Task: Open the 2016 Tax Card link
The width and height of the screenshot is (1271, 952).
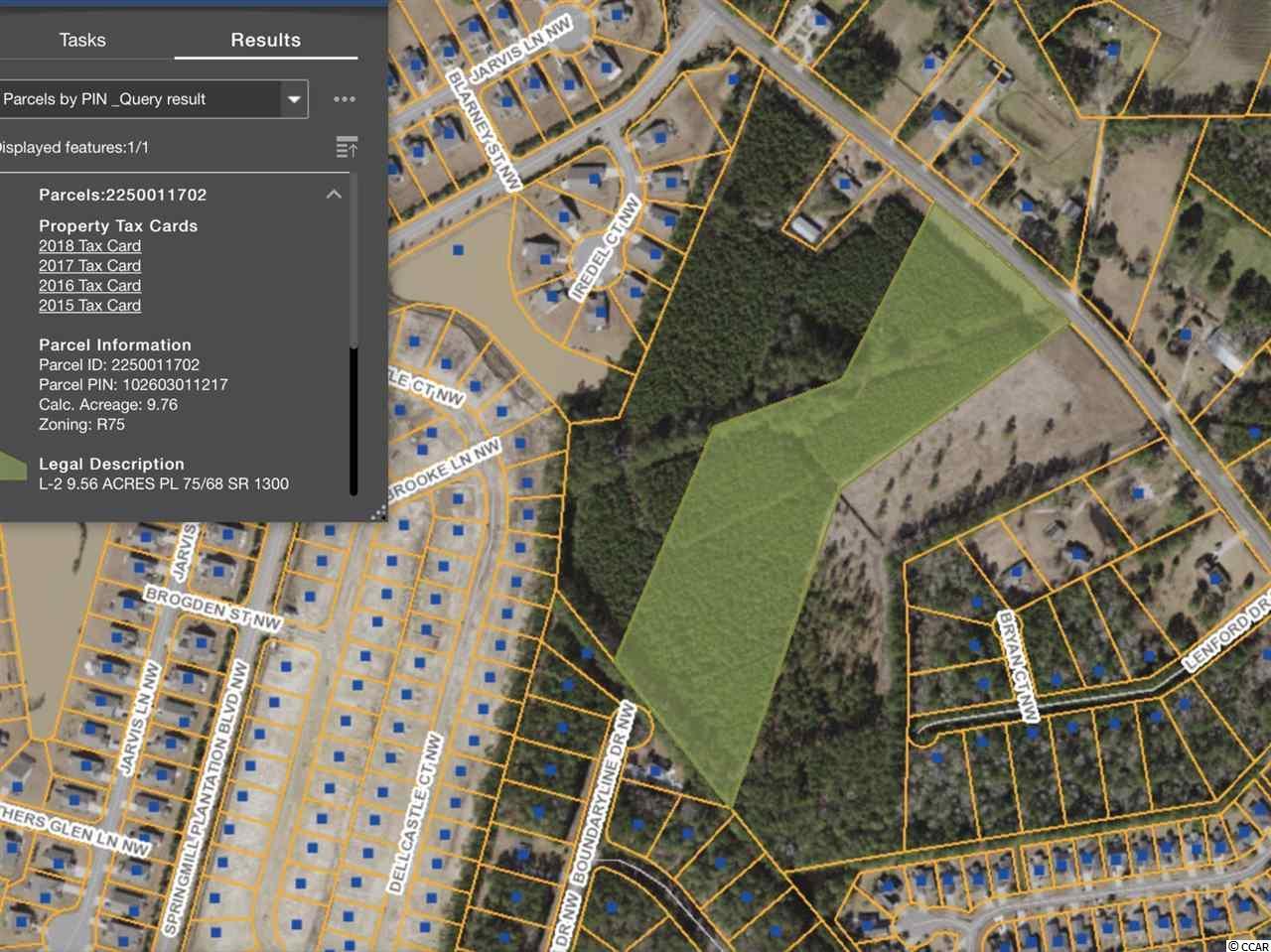Action: 89,285
